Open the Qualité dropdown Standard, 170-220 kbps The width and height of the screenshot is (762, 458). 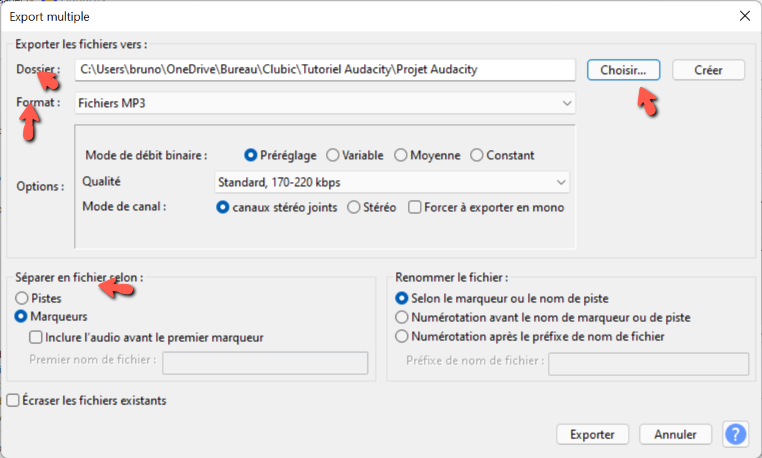pos(392,182)
